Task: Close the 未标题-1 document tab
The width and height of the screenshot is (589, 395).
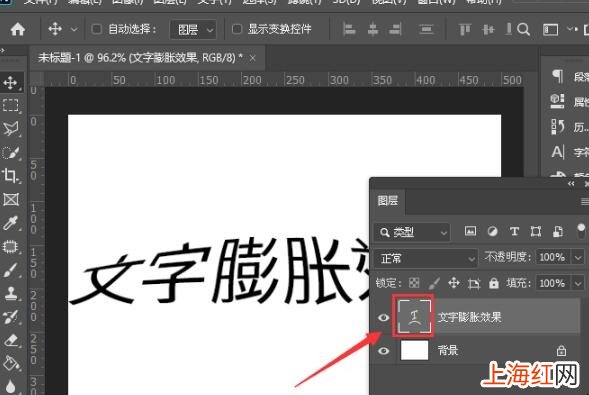Action: pos(253,58)
